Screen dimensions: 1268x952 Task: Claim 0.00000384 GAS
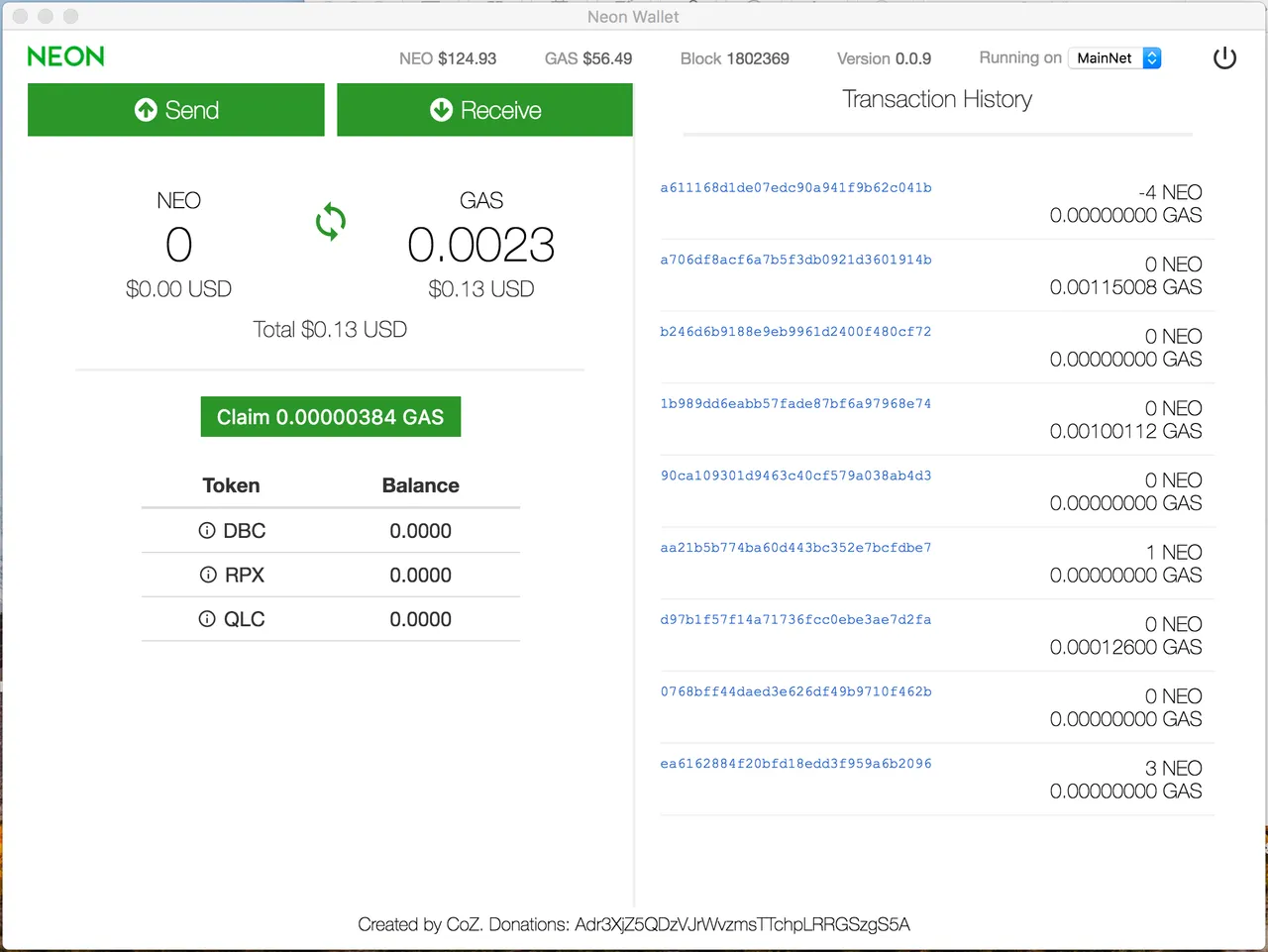tap(331, 417)
